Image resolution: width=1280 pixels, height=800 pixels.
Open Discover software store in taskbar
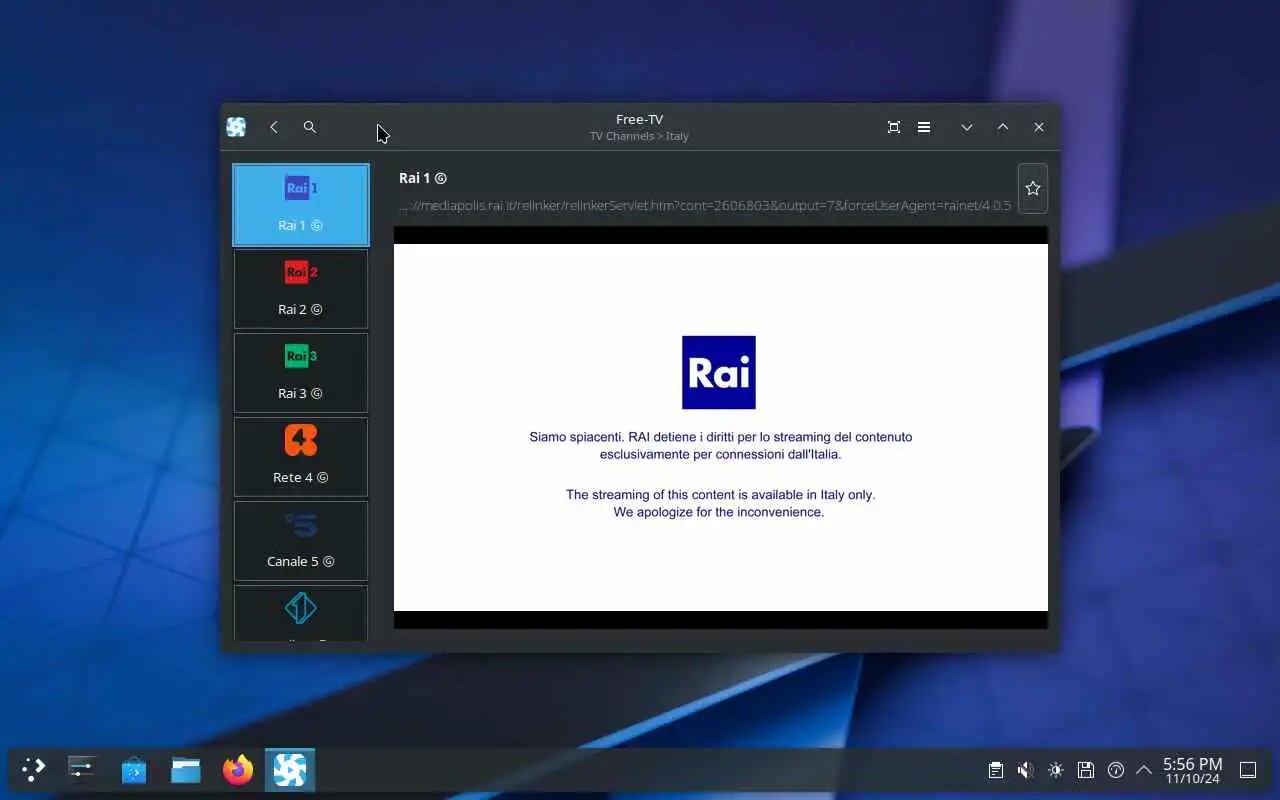tap(134, 769)
